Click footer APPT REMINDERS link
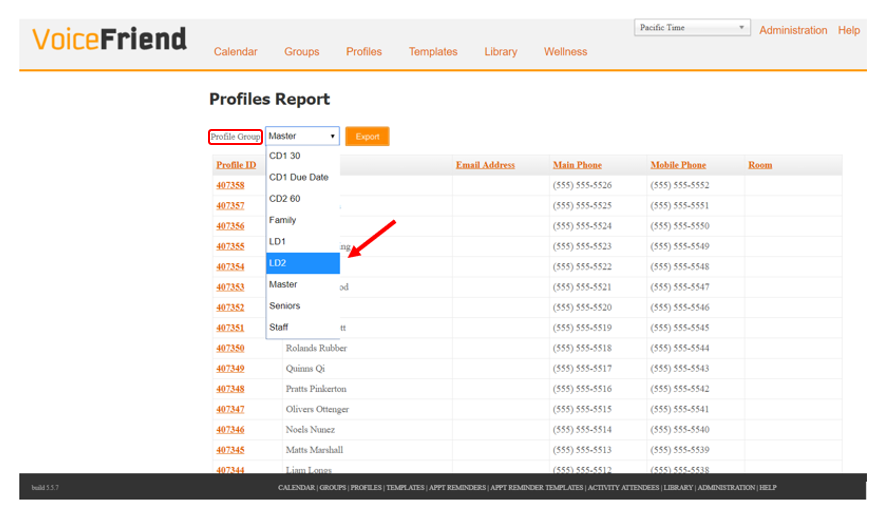 pos(457,488)
